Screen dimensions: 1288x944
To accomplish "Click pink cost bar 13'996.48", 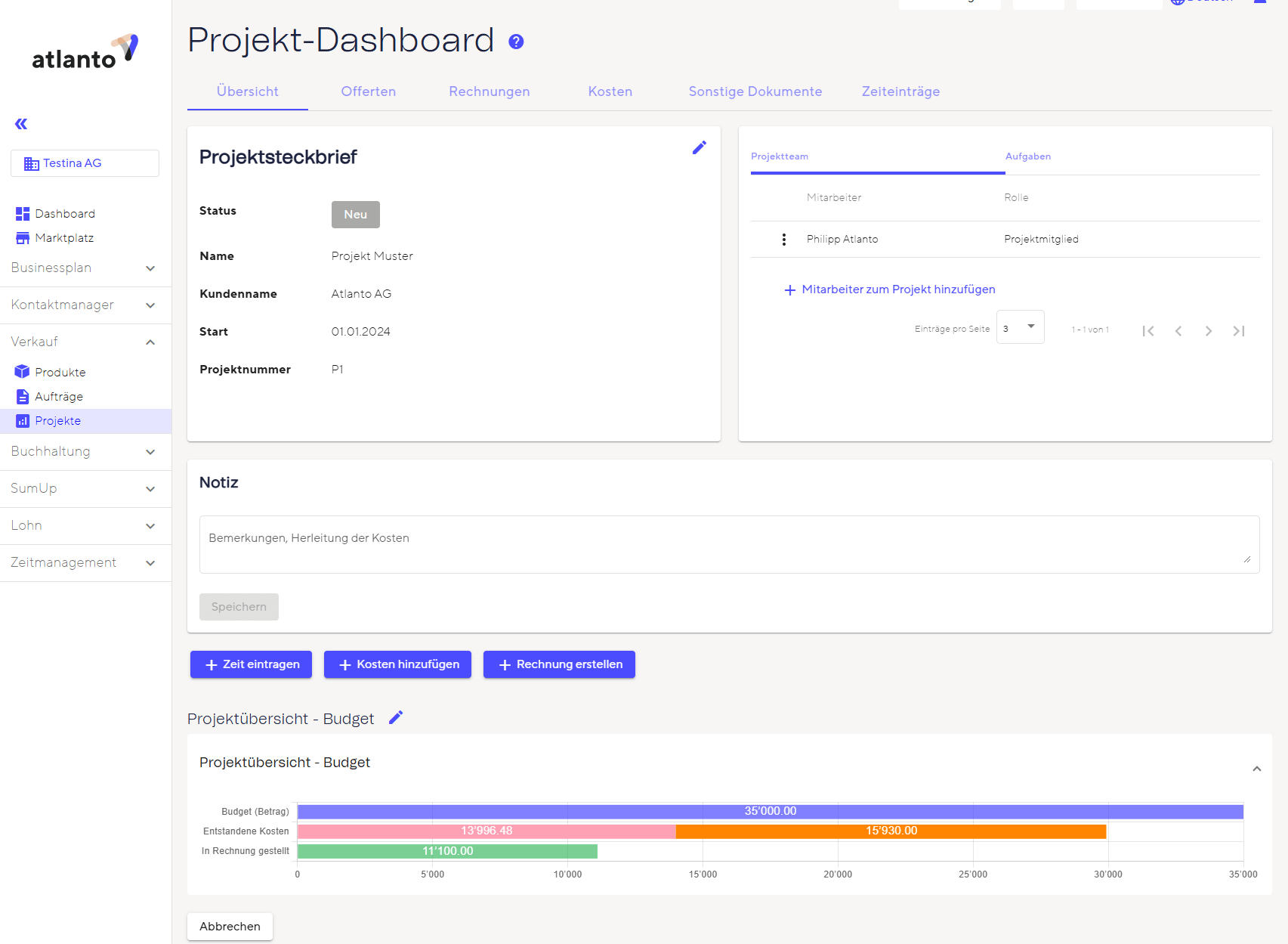I will [486, 831].
